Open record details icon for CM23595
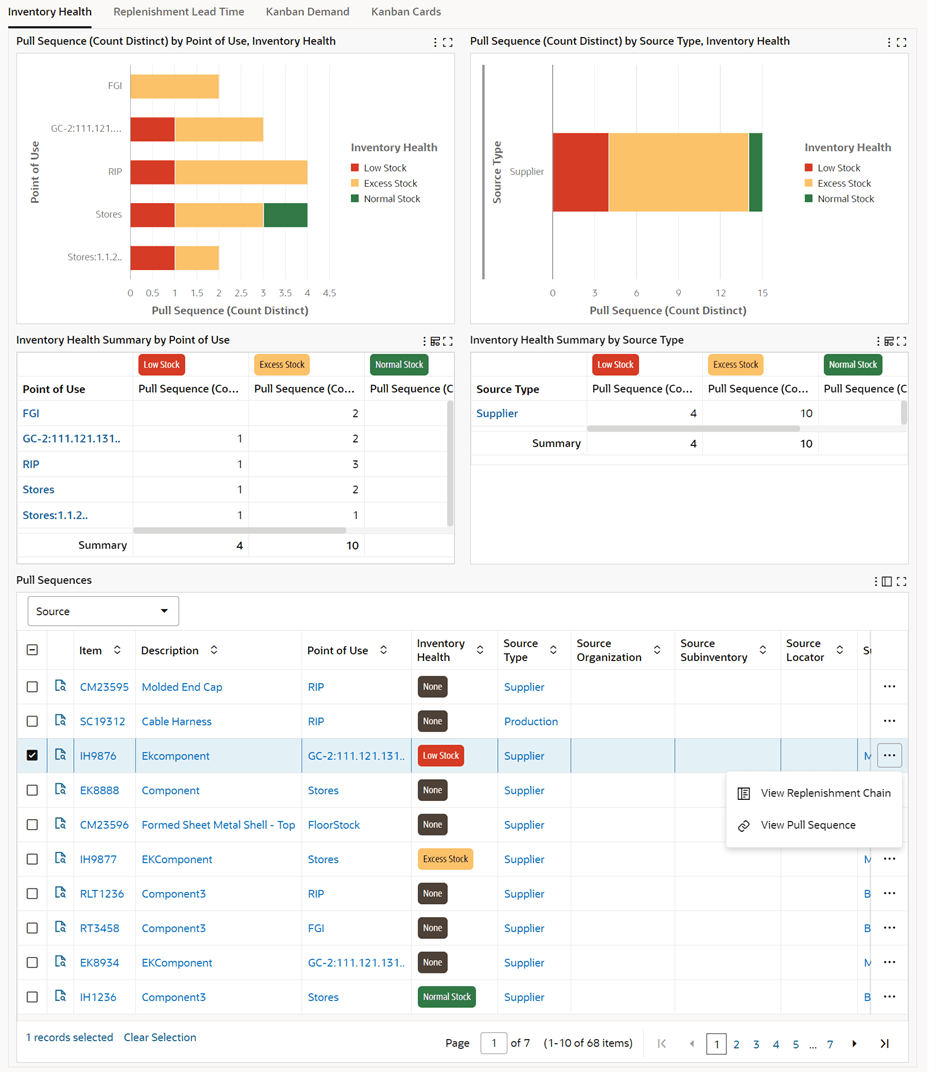The height and width of the screenshot is (1072, 936). point(60,686)
